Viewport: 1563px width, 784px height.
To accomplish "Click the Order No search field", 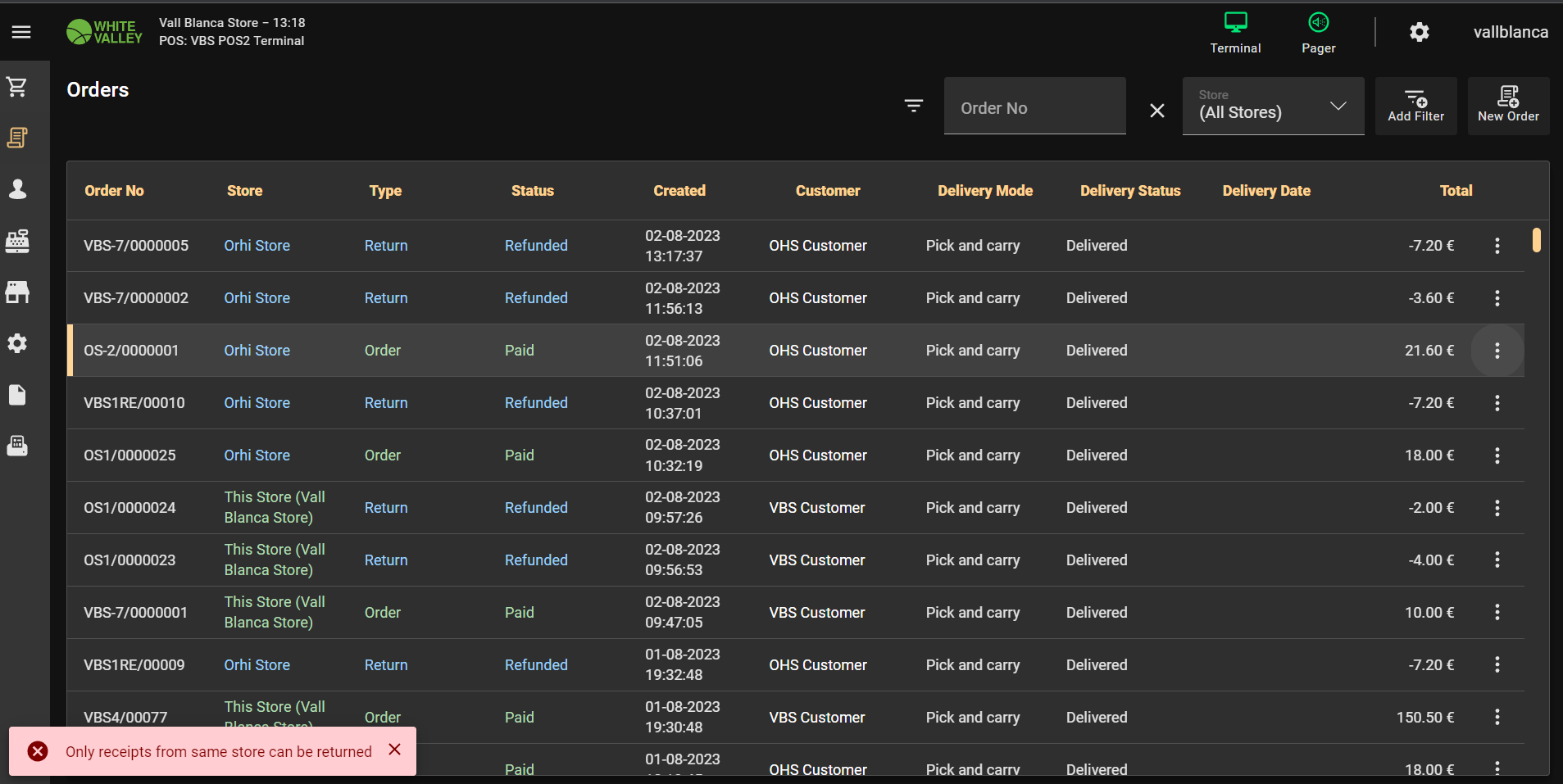I will coord(1034,108).
